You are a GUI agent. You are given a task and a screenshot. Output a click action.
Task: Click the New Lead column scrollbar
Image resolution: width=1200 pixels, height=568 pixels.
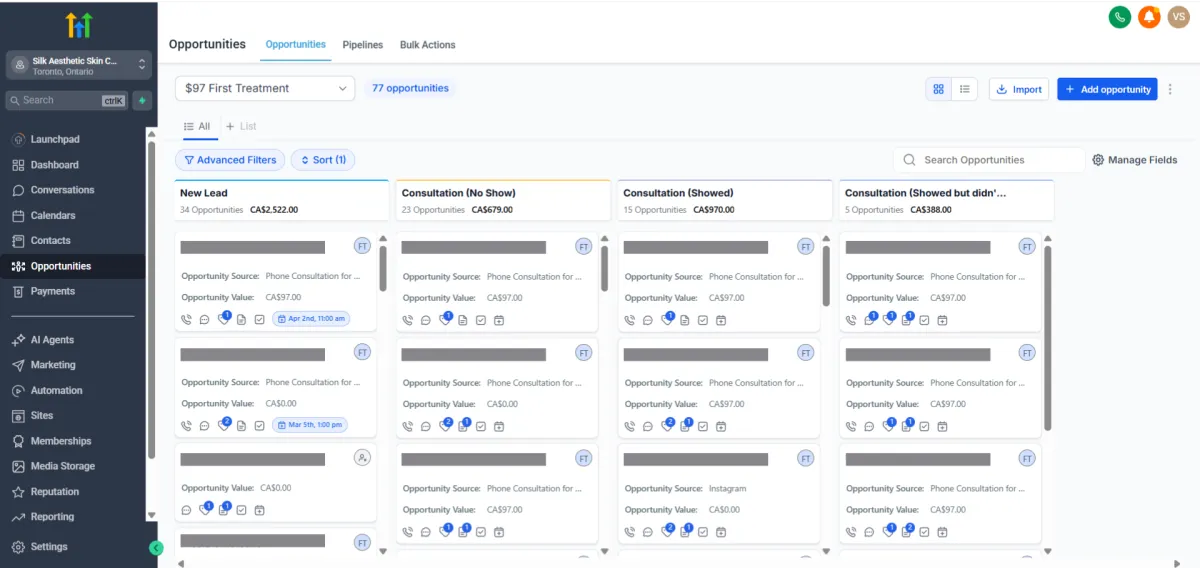click(383, 267)
